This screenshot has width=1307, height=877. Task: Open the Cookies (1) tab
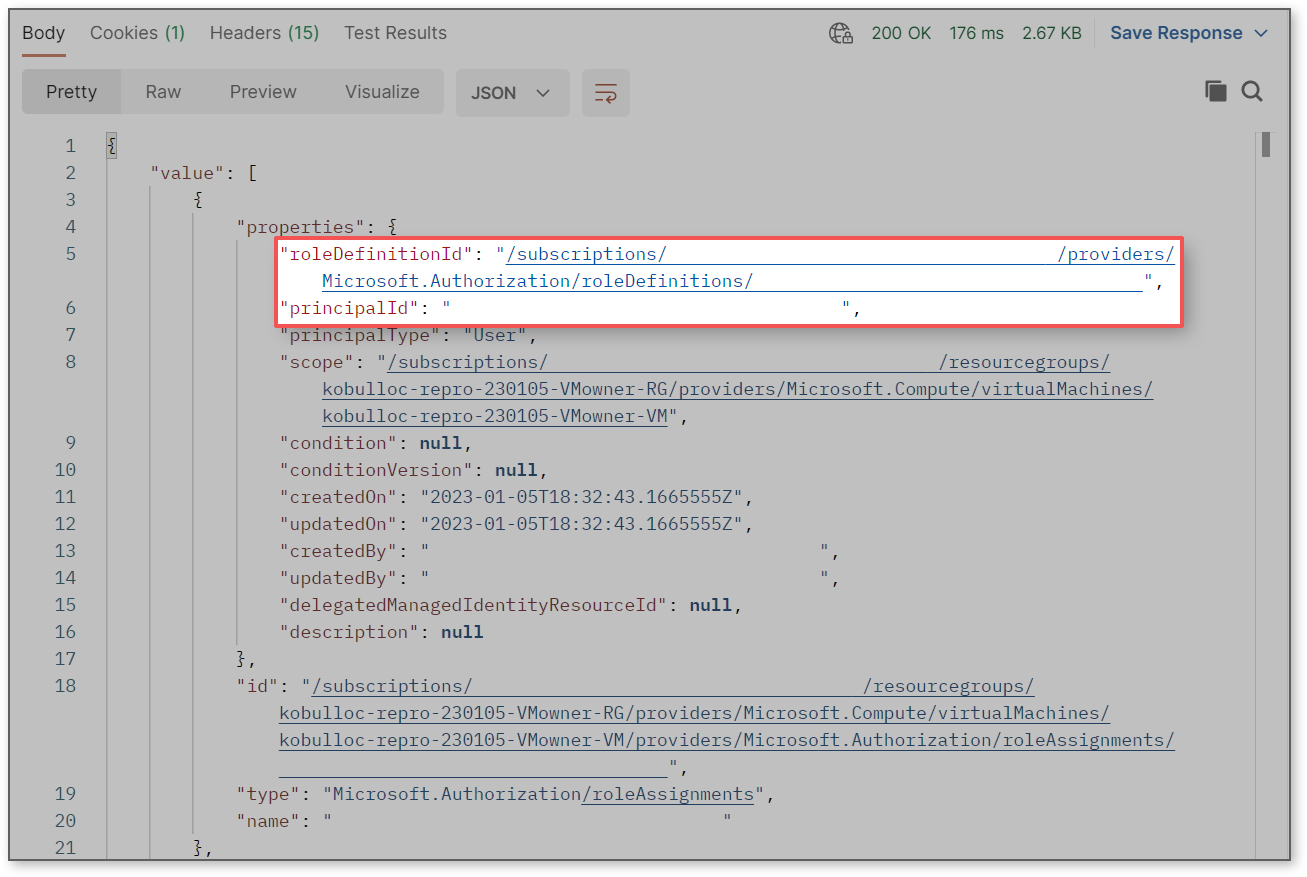(137, 33)
